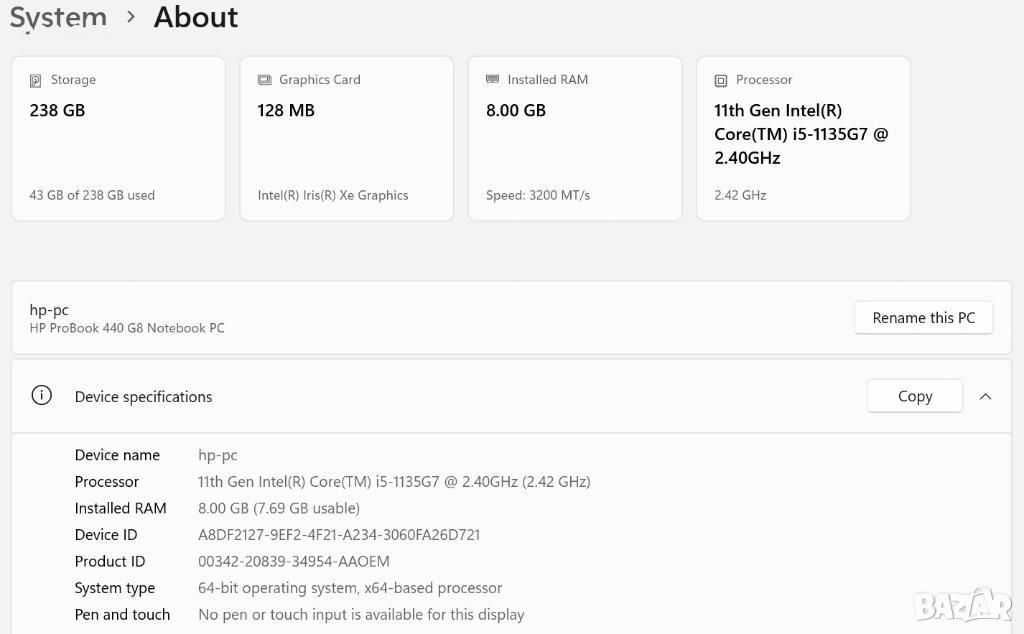This screenshot has height=634, width=1024.
Task: Click the About breadcrumb title
Action: pyautogui.click(x=196, y=18)
